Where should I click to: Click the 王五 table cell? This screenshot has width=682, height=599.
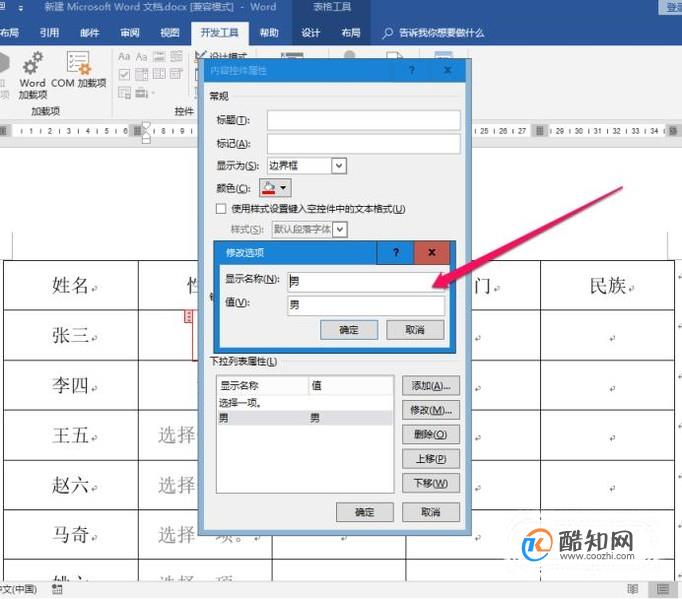tap(71, 435)
